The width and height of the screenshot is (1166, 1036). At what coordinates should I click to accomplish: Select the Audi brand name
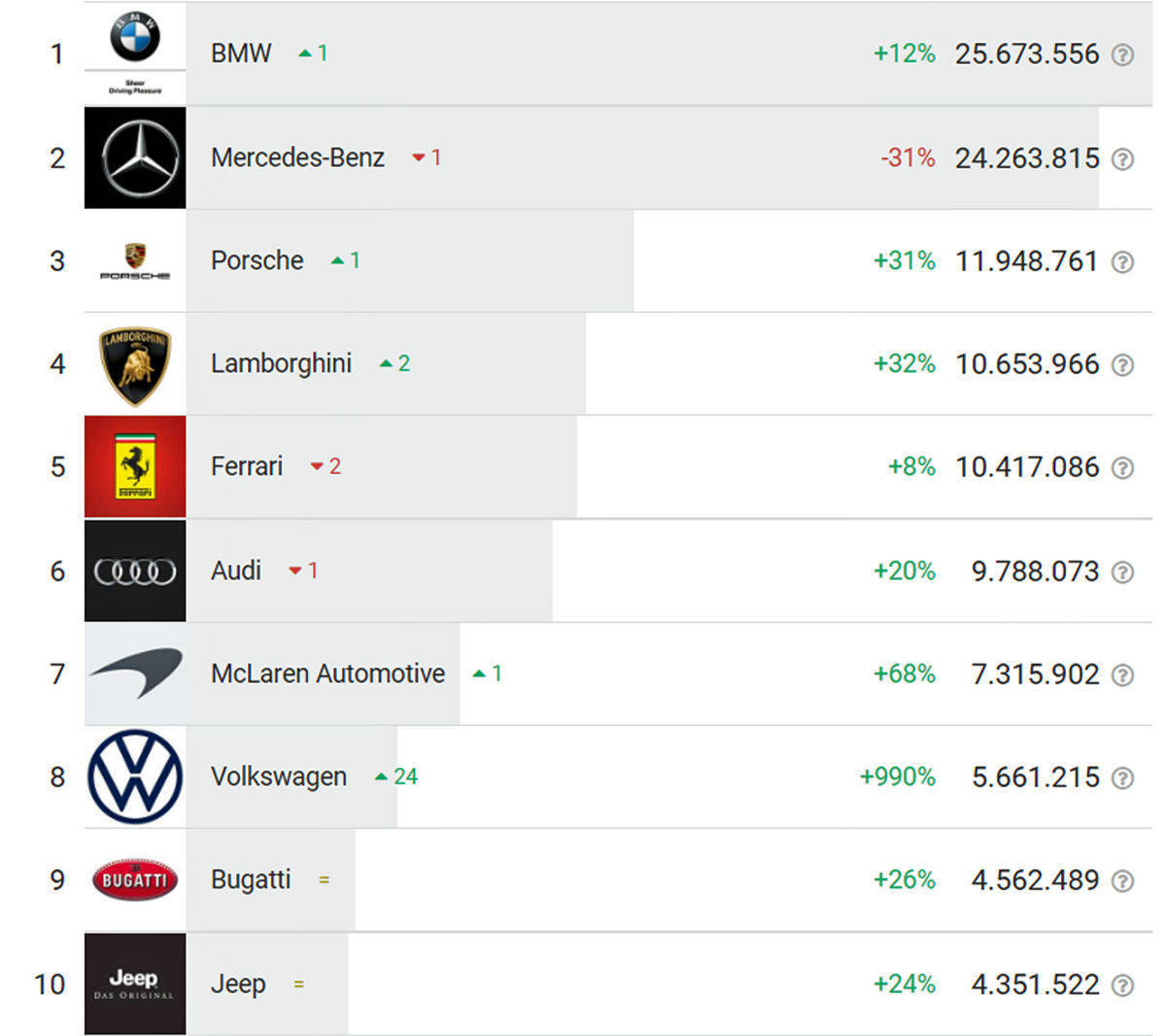(236, 570)
